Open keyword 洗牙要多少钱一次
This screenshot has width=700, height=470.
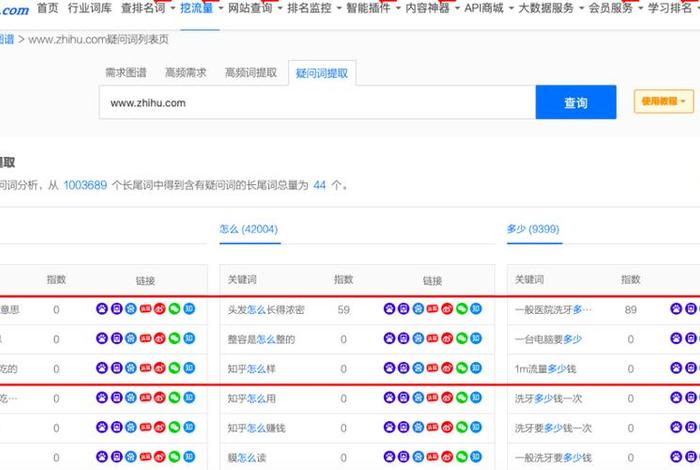pyautogui.click(x=553, y=428)
